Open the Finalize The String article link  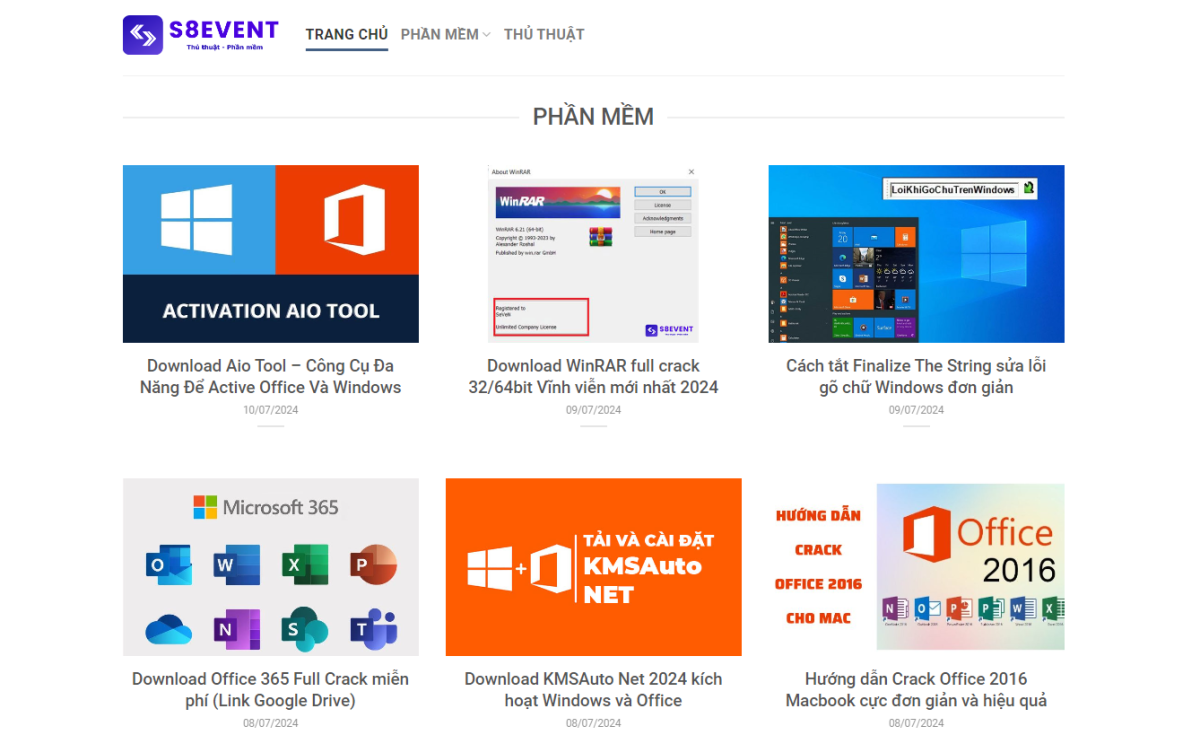tap(916, 377)
